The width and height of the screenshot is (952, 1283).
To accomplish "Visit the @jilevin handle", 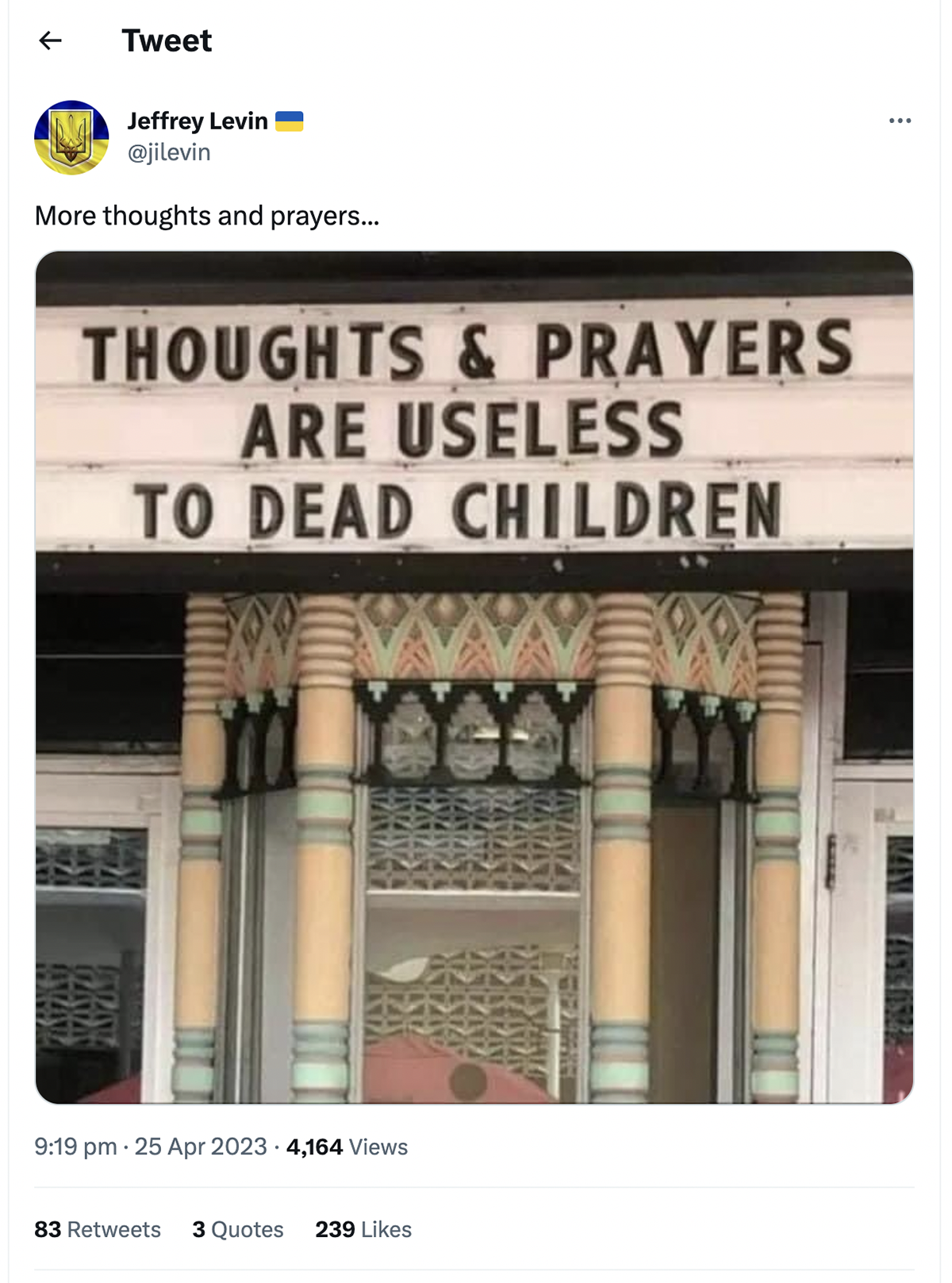I will click(169, 152).
